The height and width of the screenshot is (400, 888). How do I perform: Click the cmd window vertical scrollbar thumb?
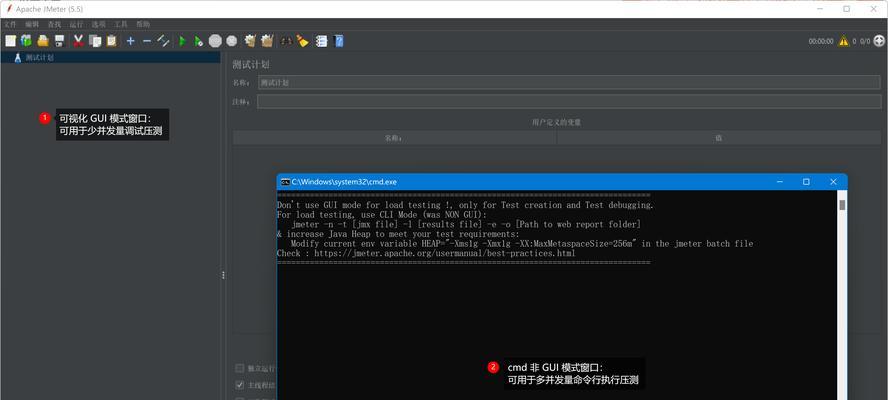pyautogui.click(x=842, y=205)
